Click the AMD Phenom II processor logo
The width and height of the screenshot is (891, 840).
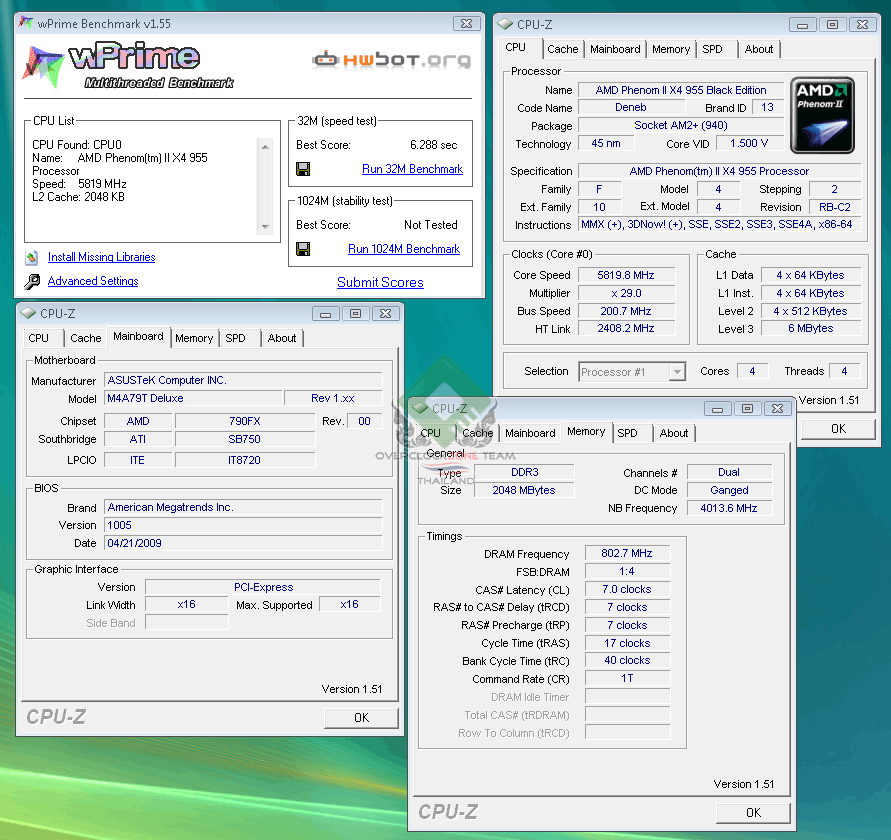(x=822, y=115)
